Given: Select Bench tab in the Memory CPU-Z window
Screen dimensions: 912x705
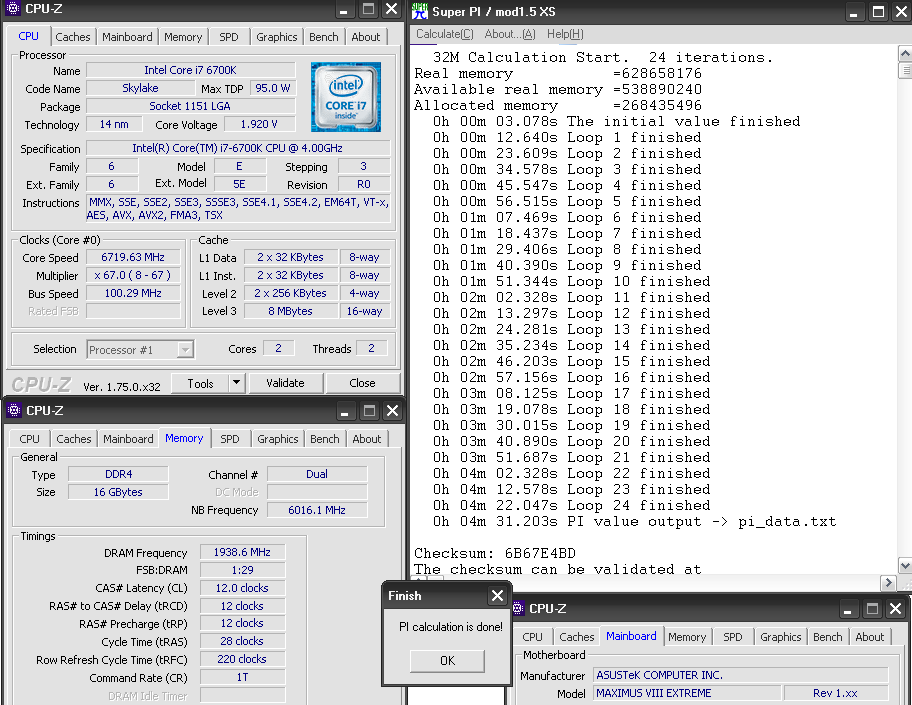Looking at the screenshot, I should point(325,439).
